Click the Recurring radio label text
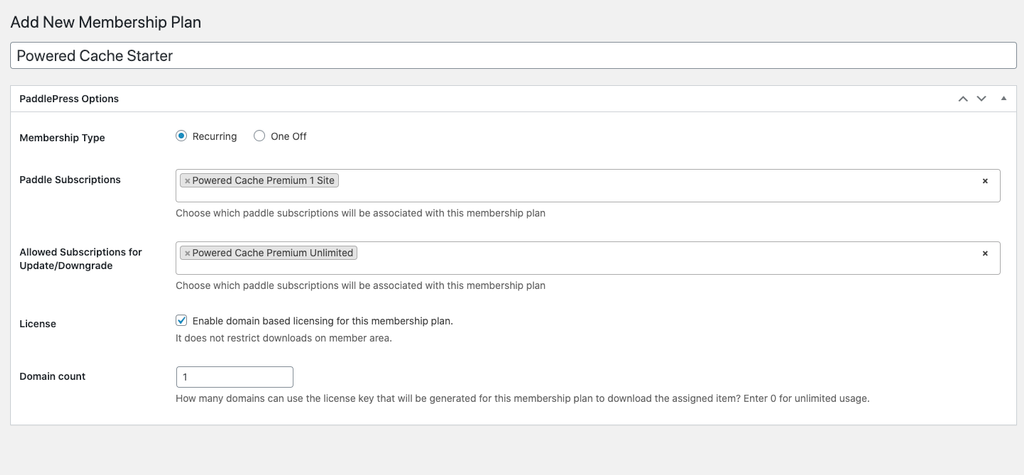Viewport: 1024px width, 475px height. pos(214,137)
